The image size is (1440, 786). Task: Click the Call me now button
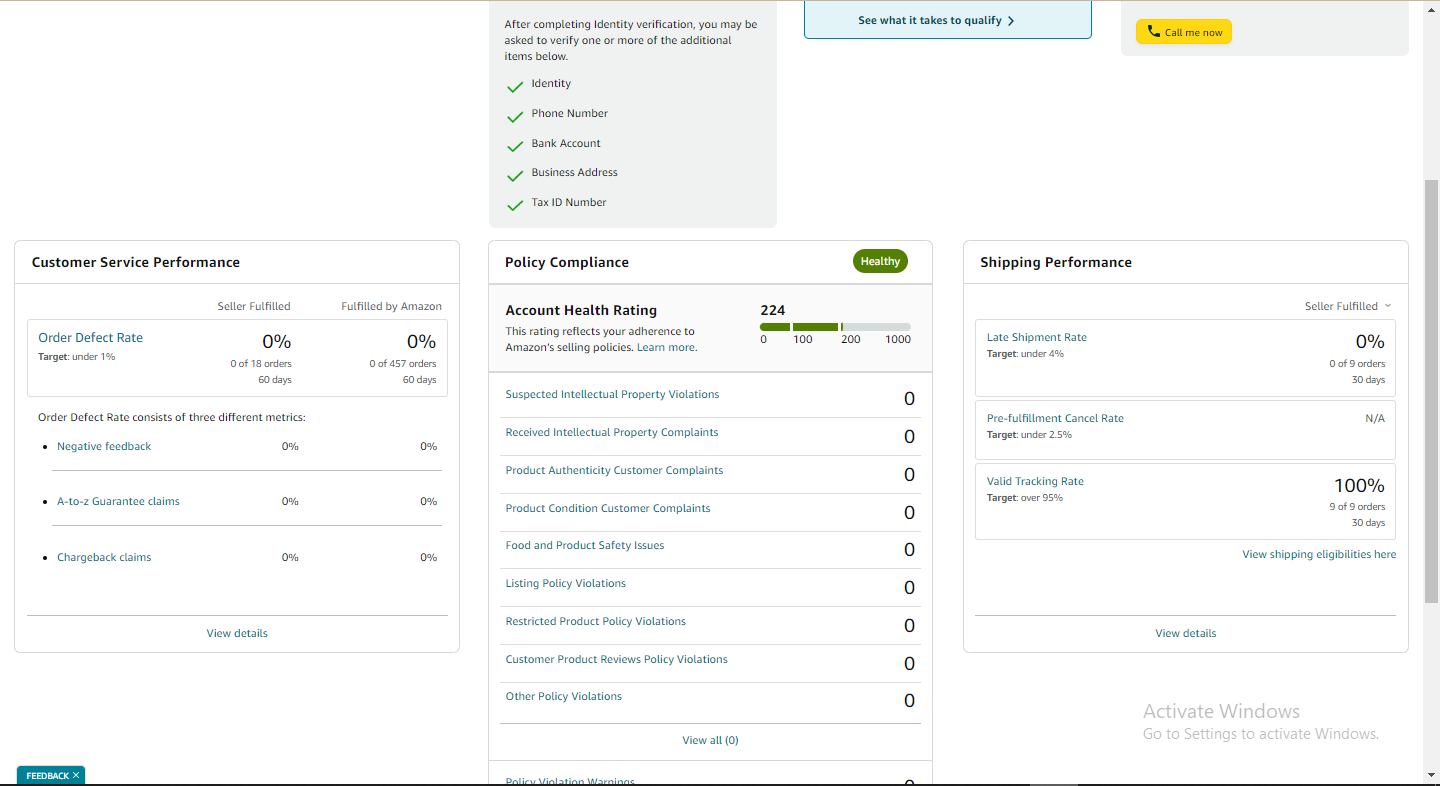click(1184, 32)
